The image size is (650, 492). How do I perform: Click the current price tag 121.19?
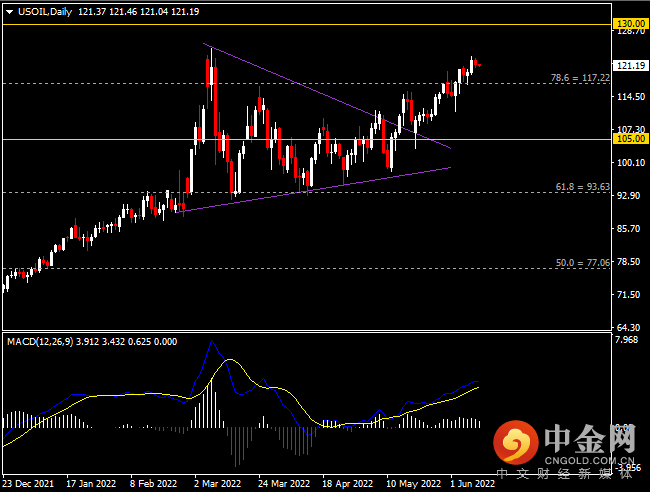click(631, 65)
